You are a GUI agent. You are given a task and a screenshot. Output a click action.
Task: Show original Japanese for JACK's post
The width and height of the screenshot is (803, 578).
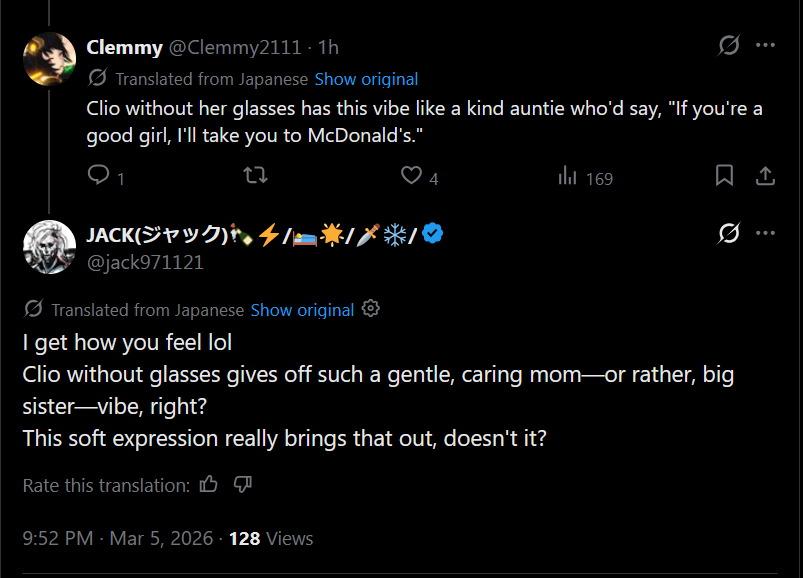(302, 310)
